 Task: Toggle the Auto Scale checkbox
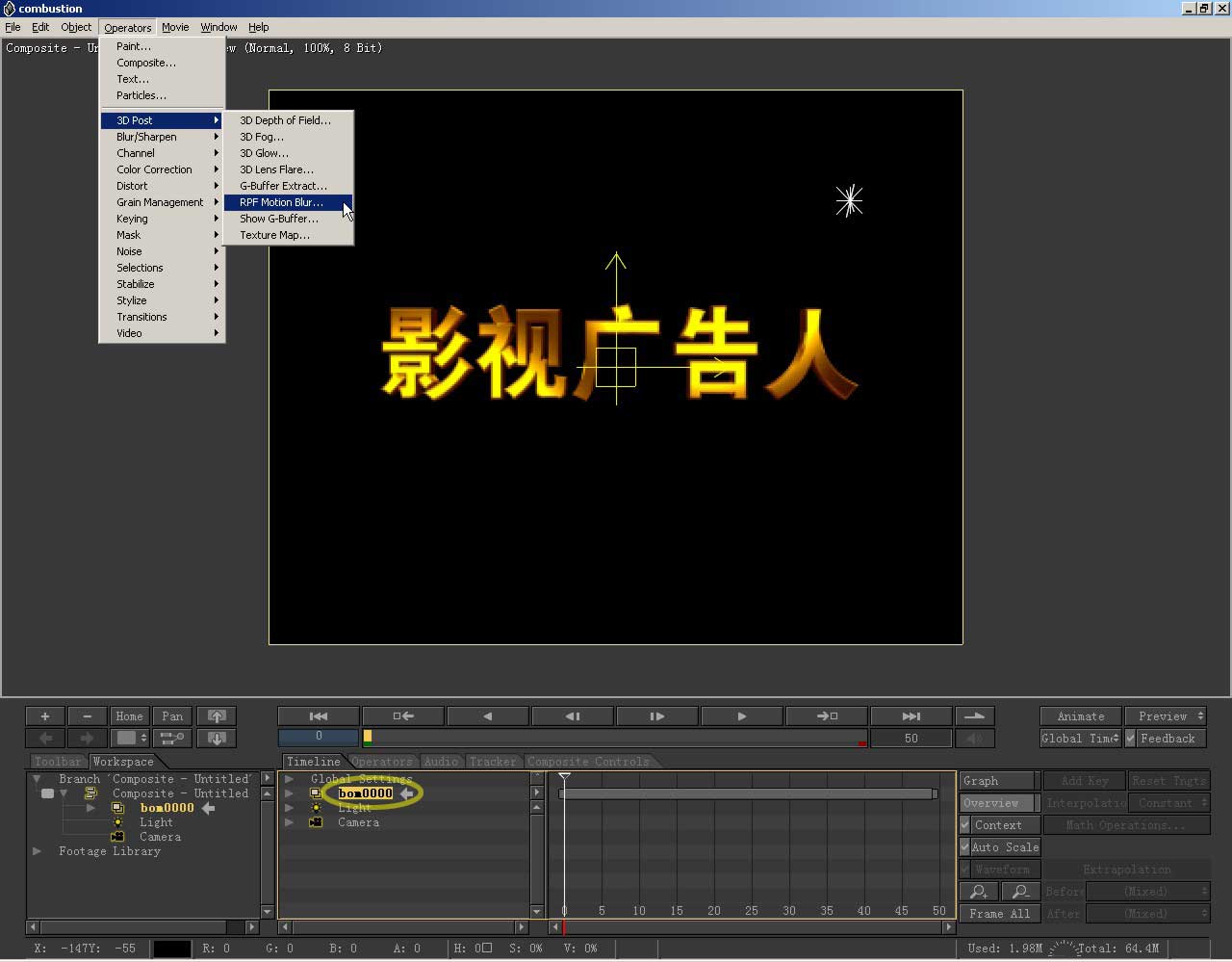tap(965, 847)
